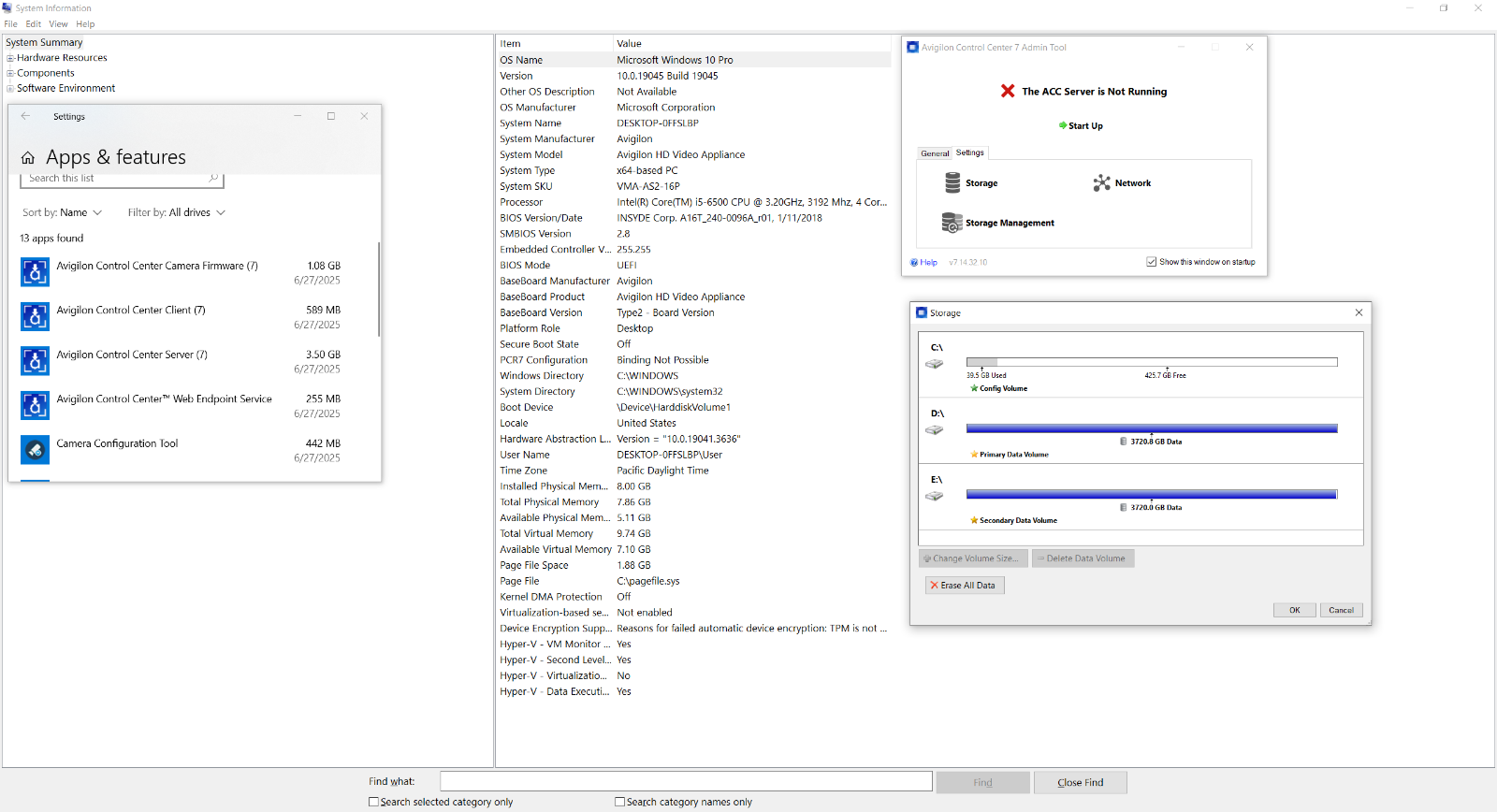The height and width of the screenshot is (812, 1497).
Task: Click the E:\ drive data usage bar
Action: click(x=1152, y=494)
